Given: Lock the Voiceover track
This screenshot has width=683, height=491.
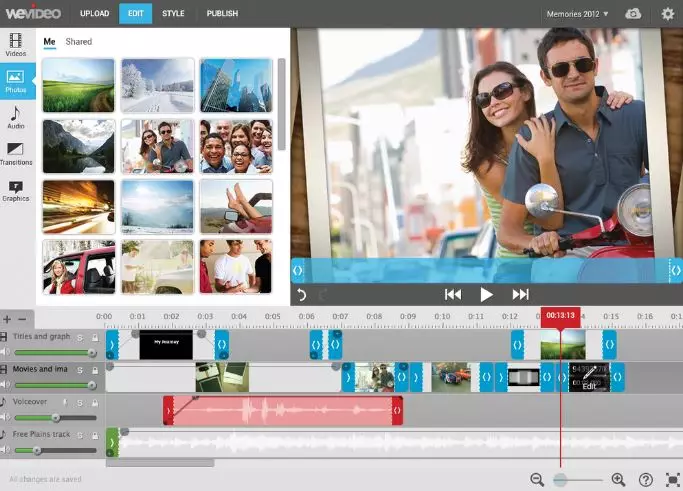Looking at the screenshot, I should coord(95,403).
